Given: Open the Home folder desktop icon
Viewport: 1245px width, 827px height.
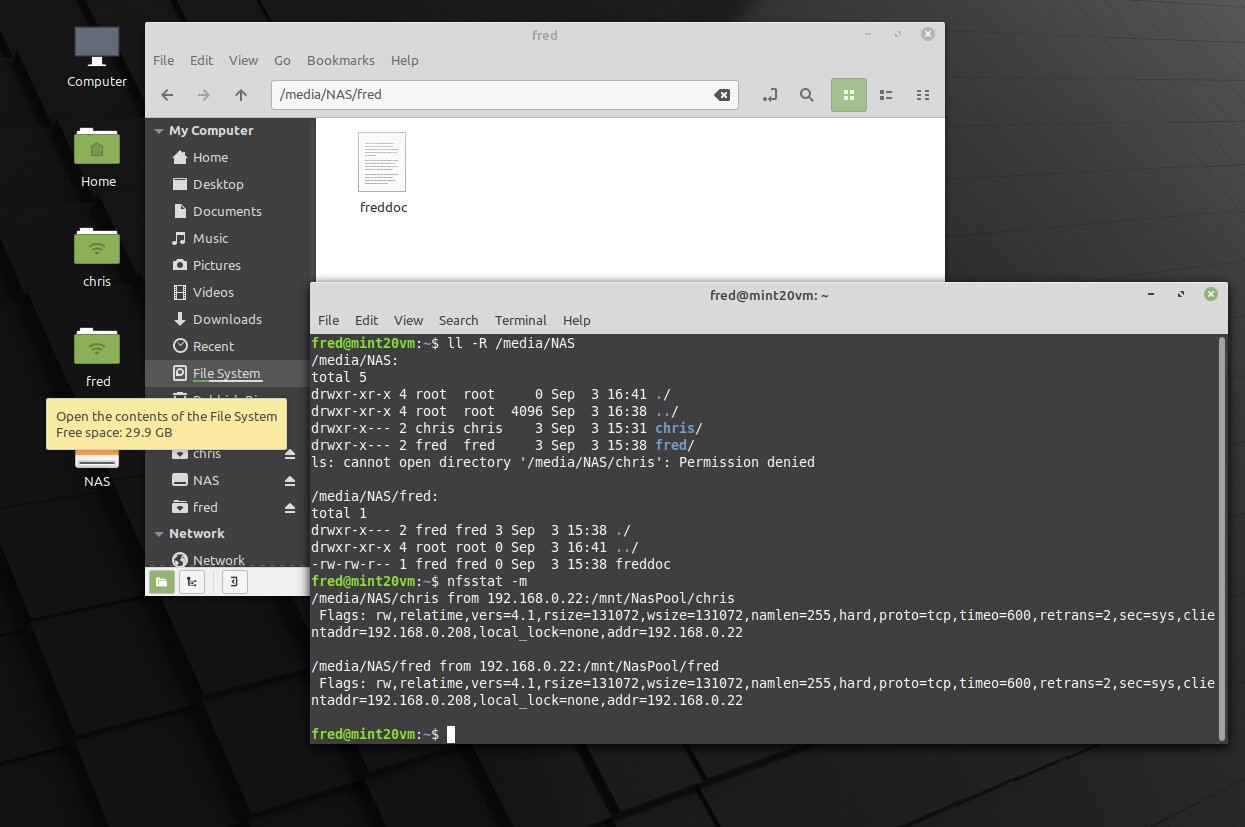Looking at the screenshot, I should [97, 156].
